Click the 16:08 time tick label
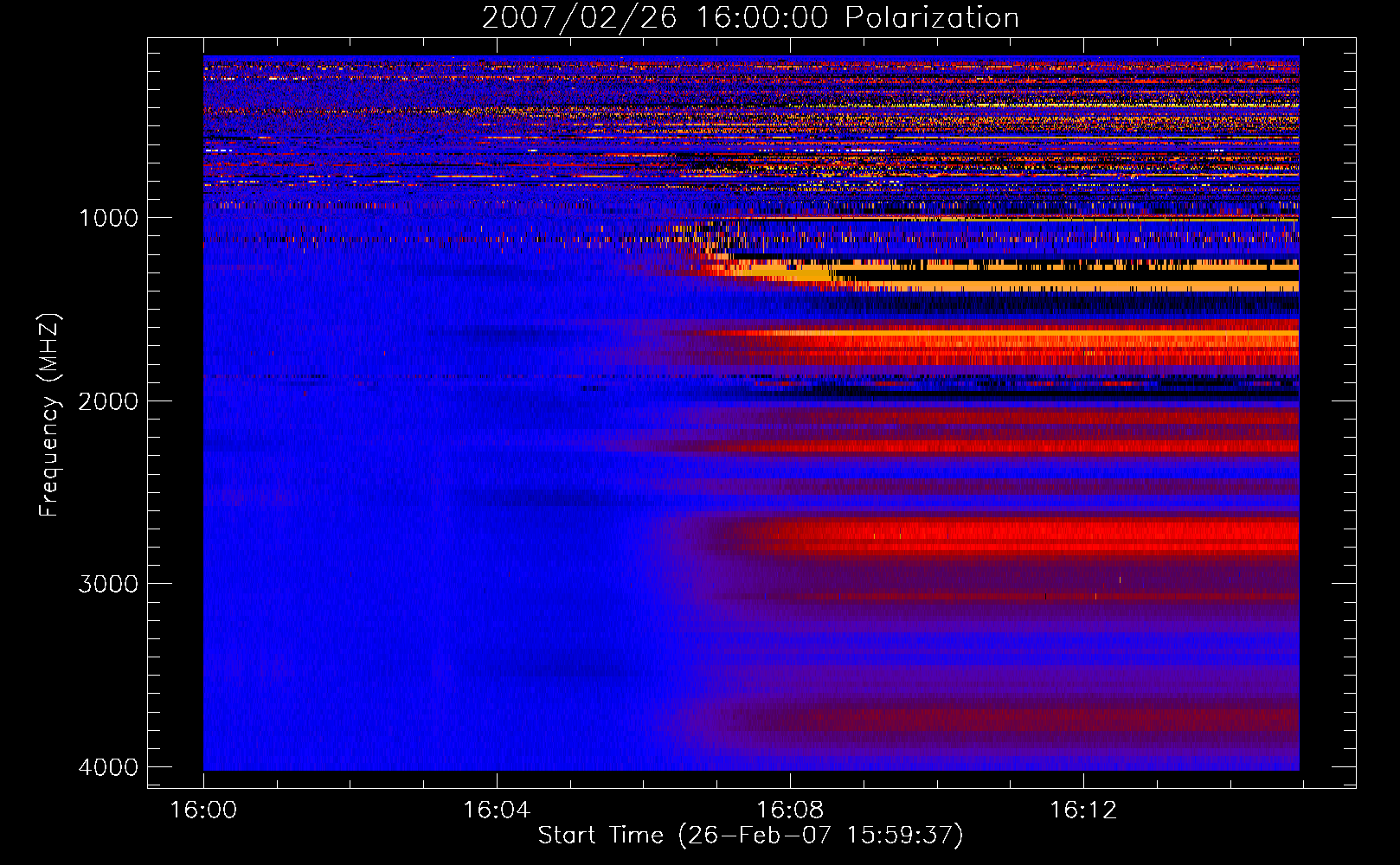Viewport: 1400px width, 865px height. tap(790, 811)
